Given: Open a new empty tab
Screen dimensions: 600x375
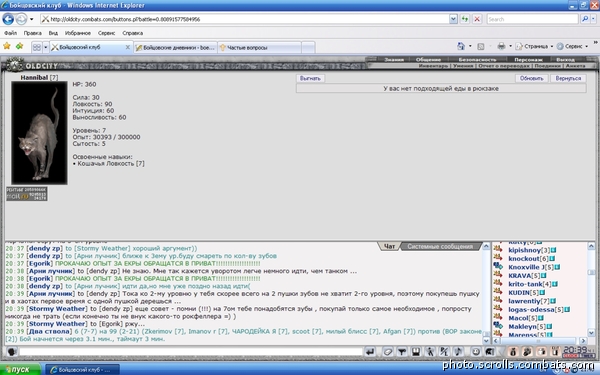Looking at the screenshot, I should (308, 47).
